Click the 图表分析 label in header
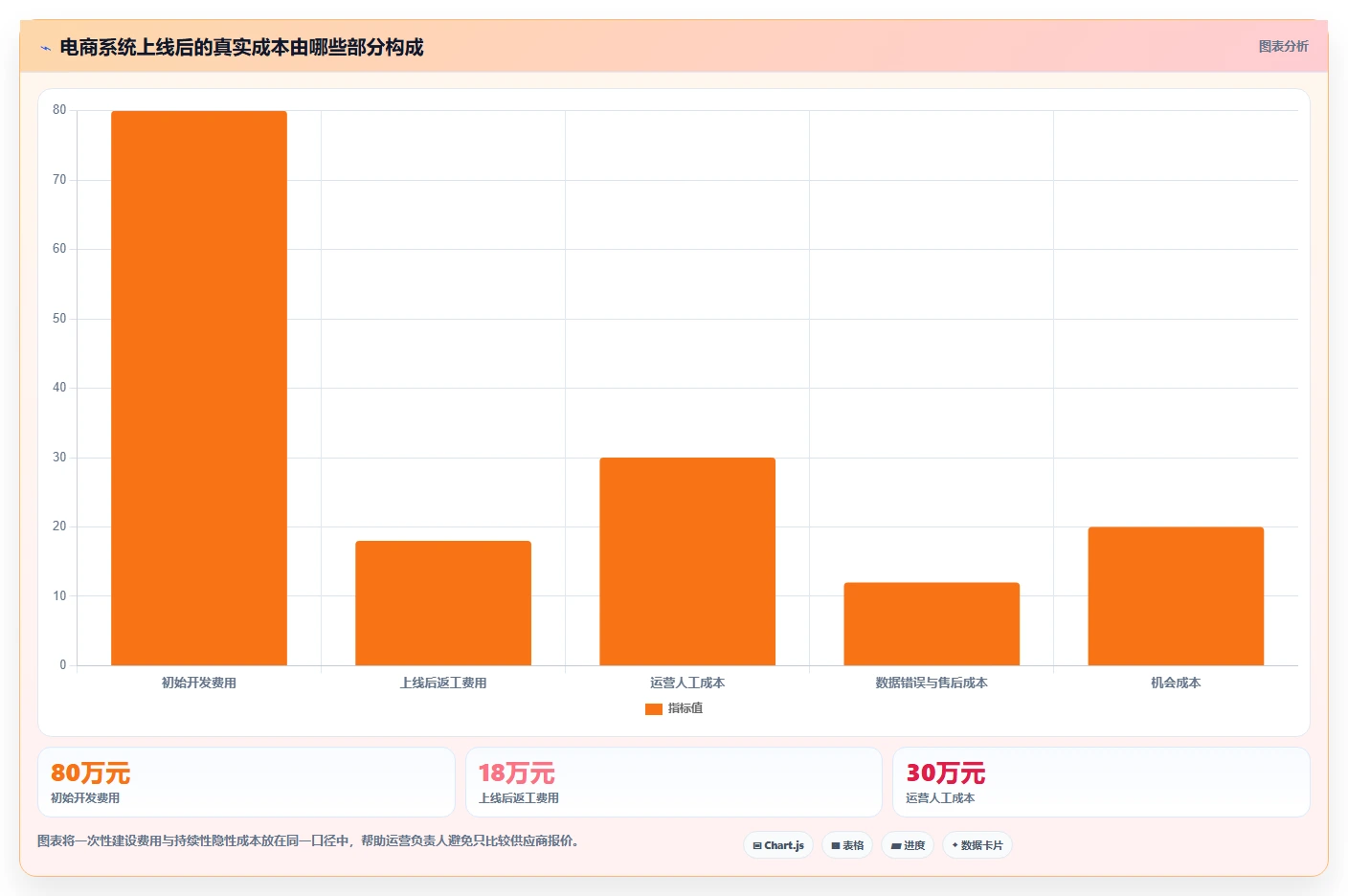The image size is (1348, 896). pyautogui.click(x=1283, y=46)
